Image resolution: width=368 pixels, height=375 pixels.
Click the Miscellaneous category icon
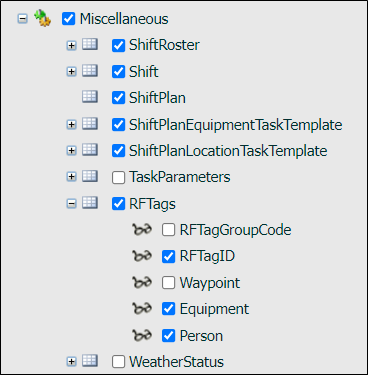(42, 18)
